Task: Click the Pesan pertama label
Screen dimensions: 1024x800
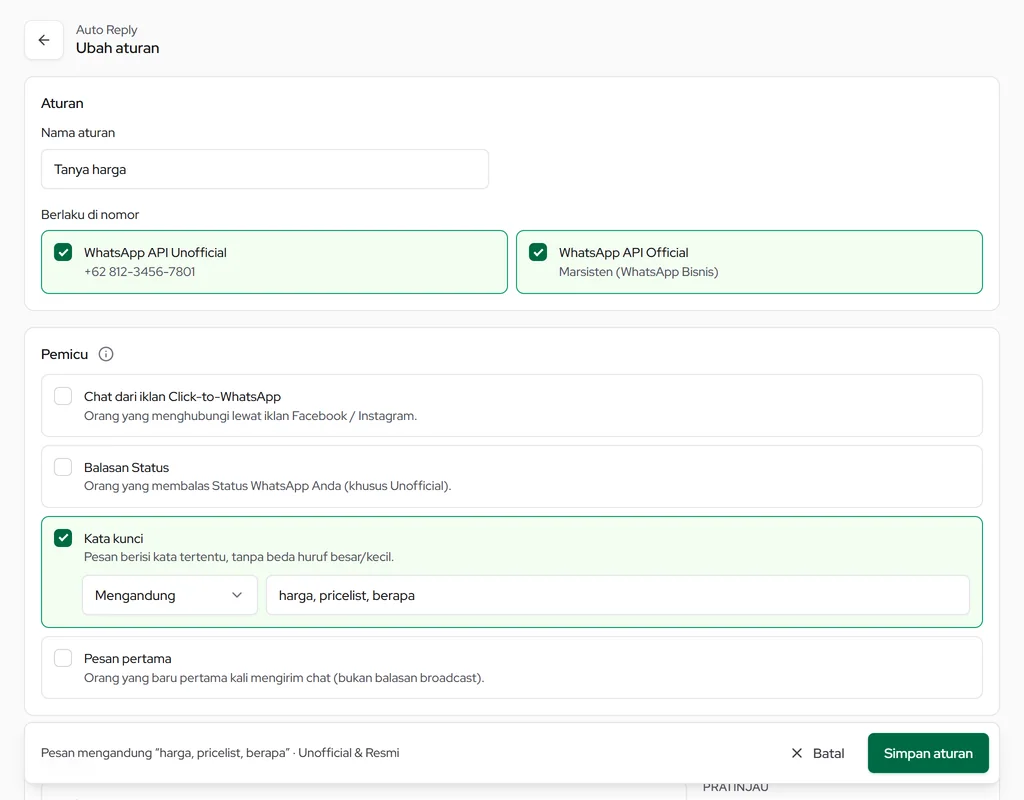Action: 127,659
